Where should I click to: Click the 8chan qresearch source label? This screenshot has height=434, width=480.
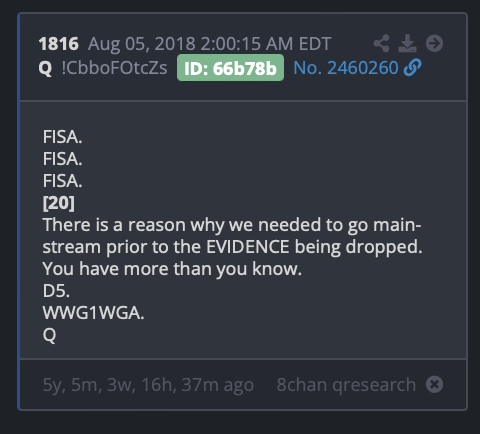click(346, 385)
